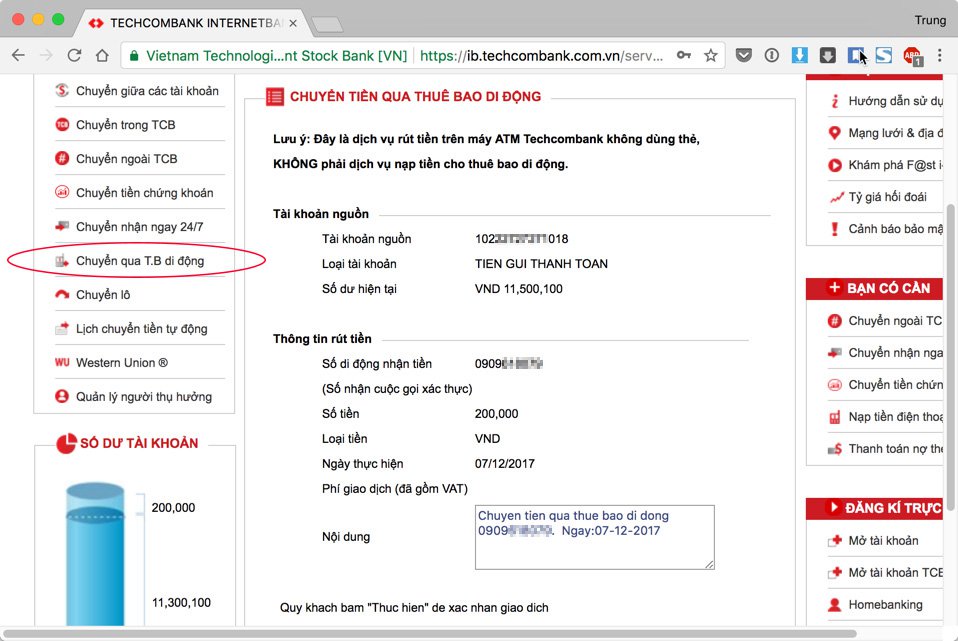Click the Quản lý người thụ hưởng person icon
958x641 pixels.
pos(62,396)
